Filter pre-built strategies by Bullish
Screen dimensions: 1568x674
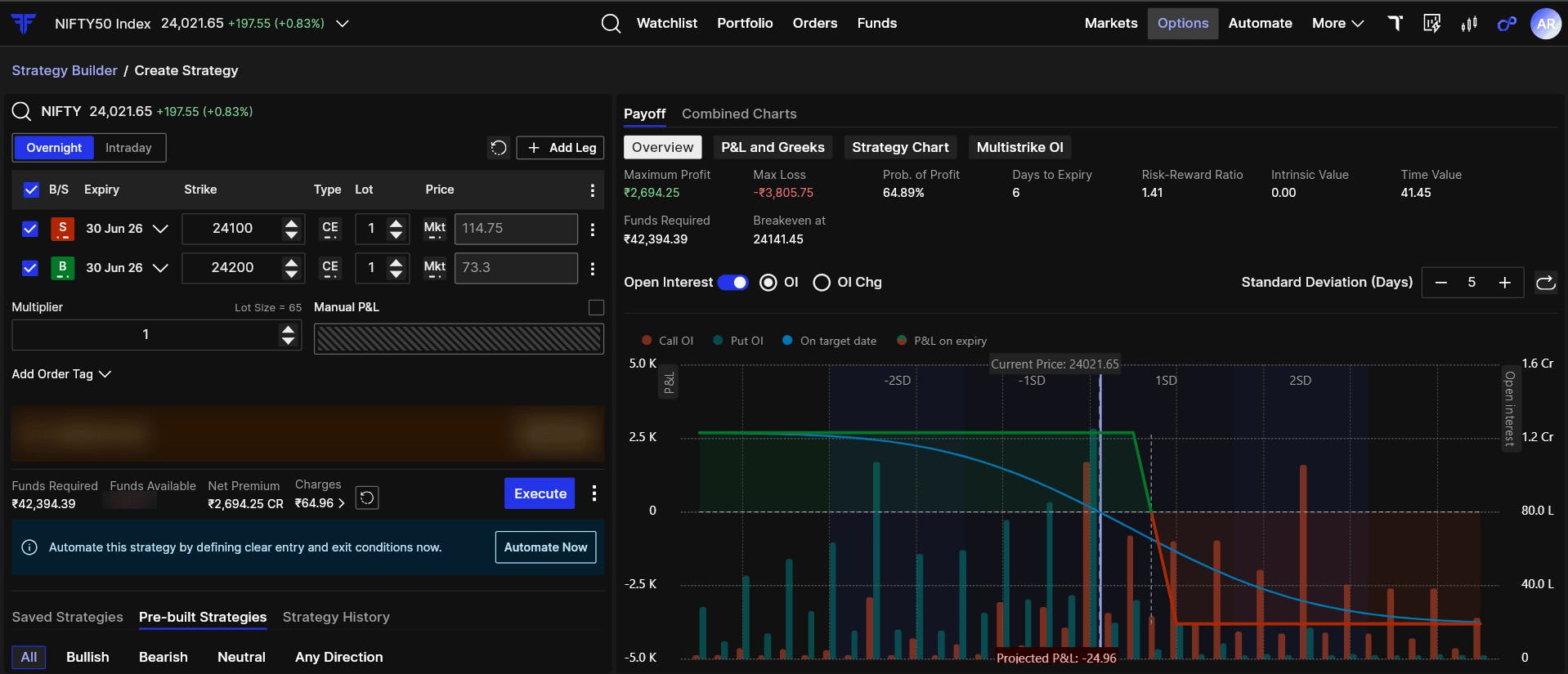(87, 658)
